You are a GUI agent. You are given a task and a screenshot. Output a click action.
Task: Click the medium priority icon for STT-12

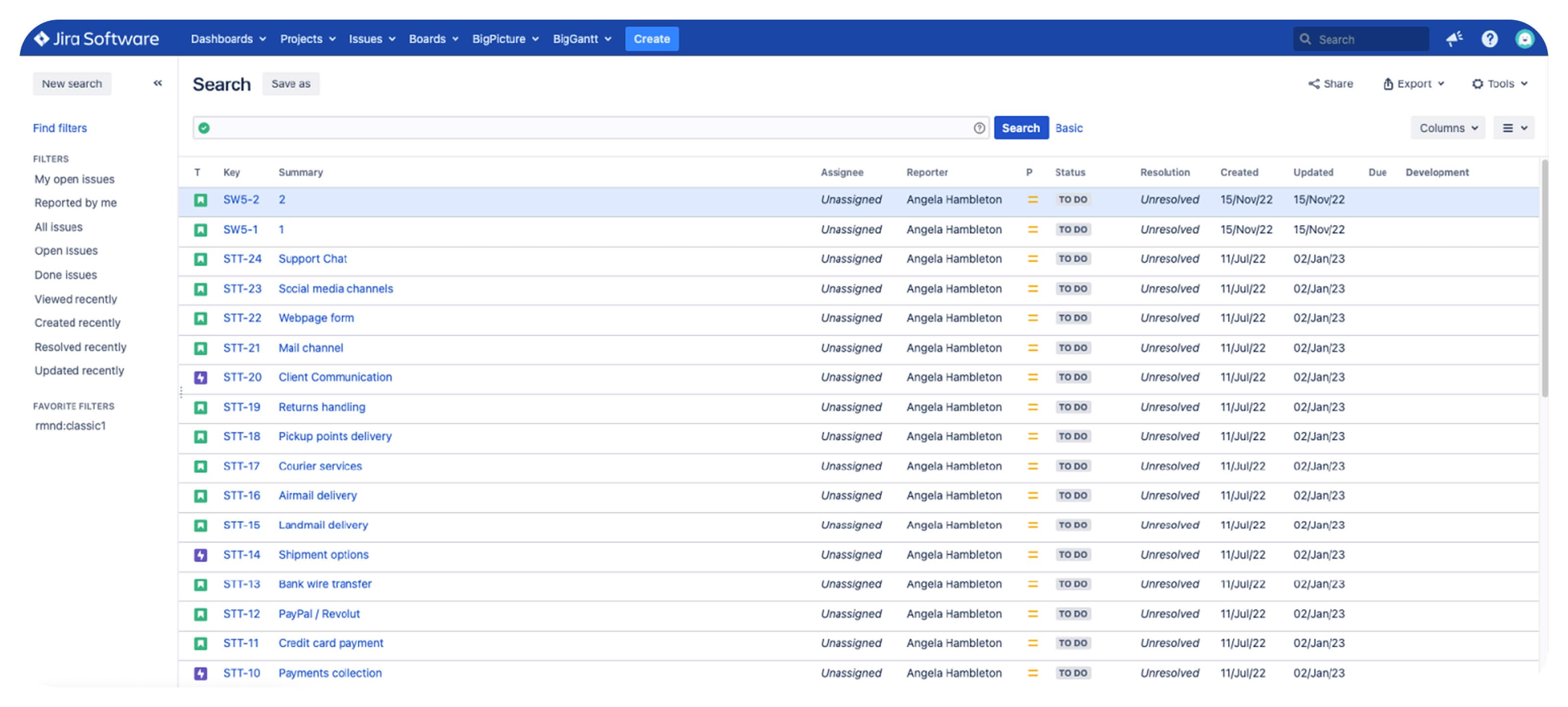point(1032,614)
